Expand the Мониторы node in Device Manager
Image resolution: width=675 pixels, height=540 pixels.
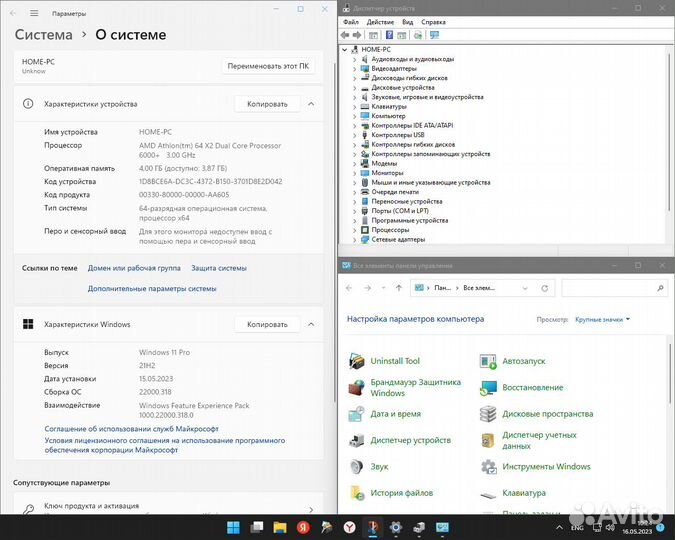coord(355,173)
